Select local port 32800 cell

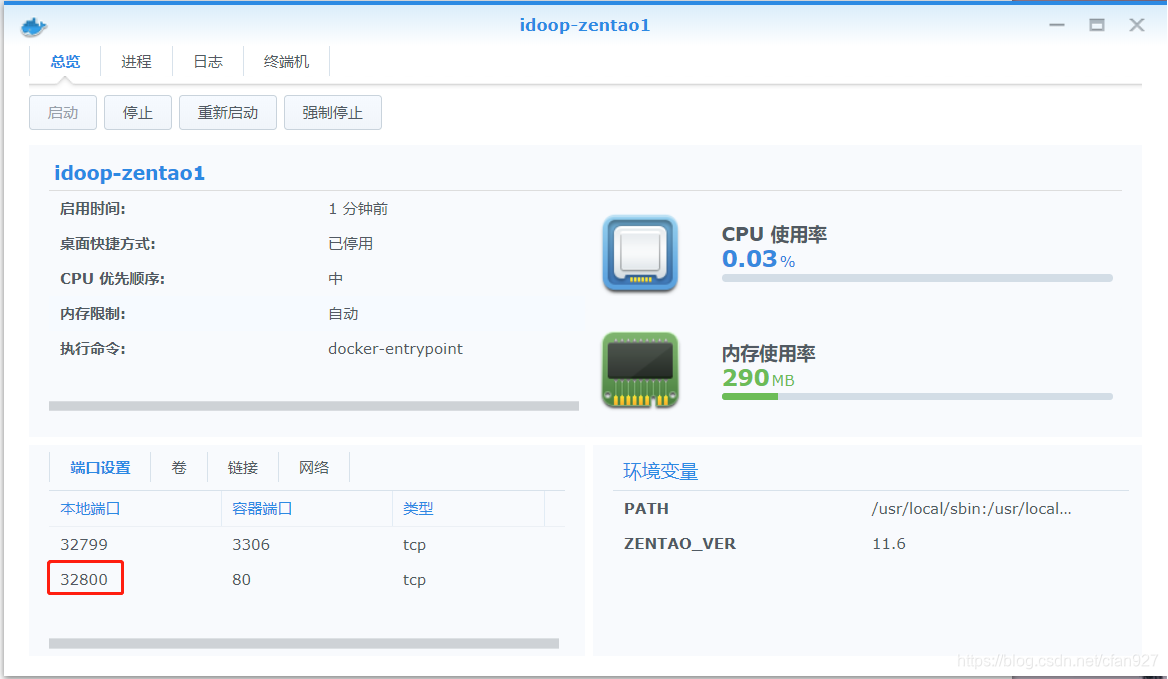tap(84, 579)
